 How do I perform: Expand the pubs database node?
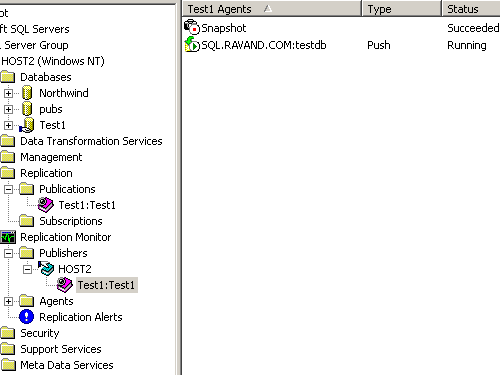click(x=8, y=109)
